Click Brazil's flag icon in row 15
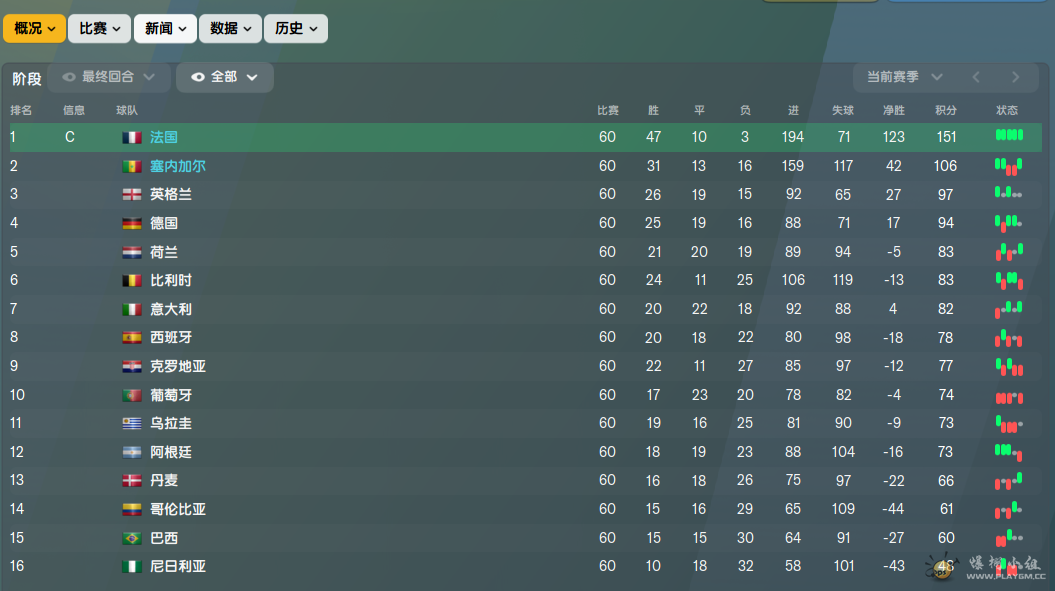Viewport: 1055px width, 591px height. click(x=132, y=538)
